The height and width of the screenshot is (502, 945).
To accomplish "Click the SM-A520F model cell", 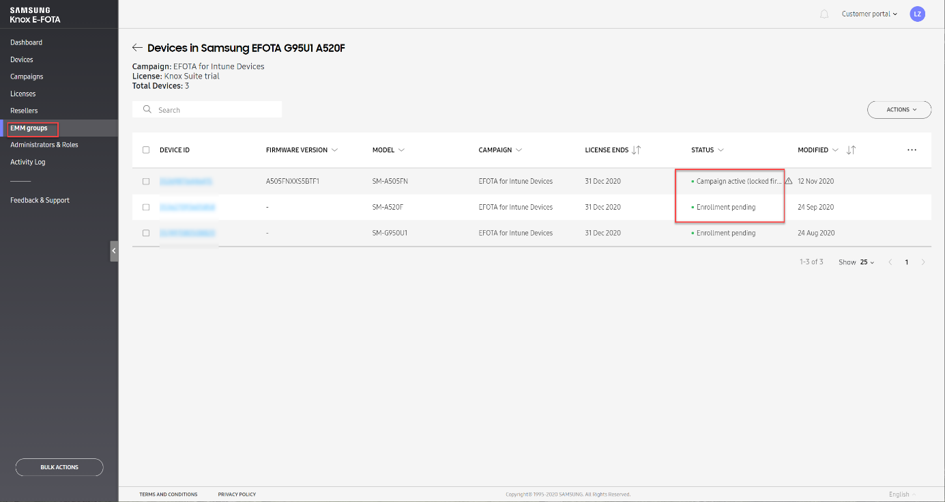I will tap(388, 207).
